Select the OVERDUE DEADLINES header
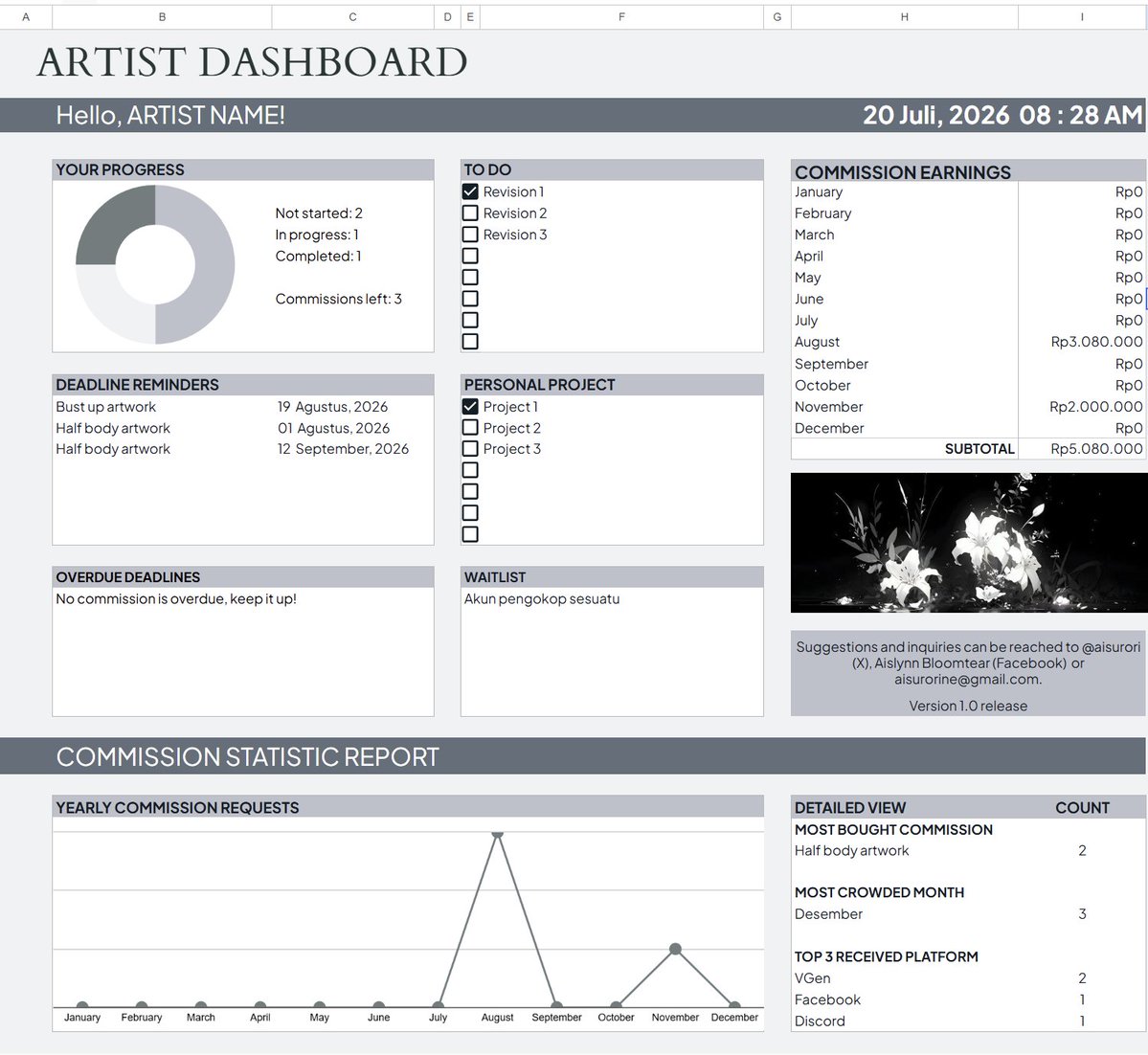The height and width of the screenshot is (1055, 1148). (243, 577)
